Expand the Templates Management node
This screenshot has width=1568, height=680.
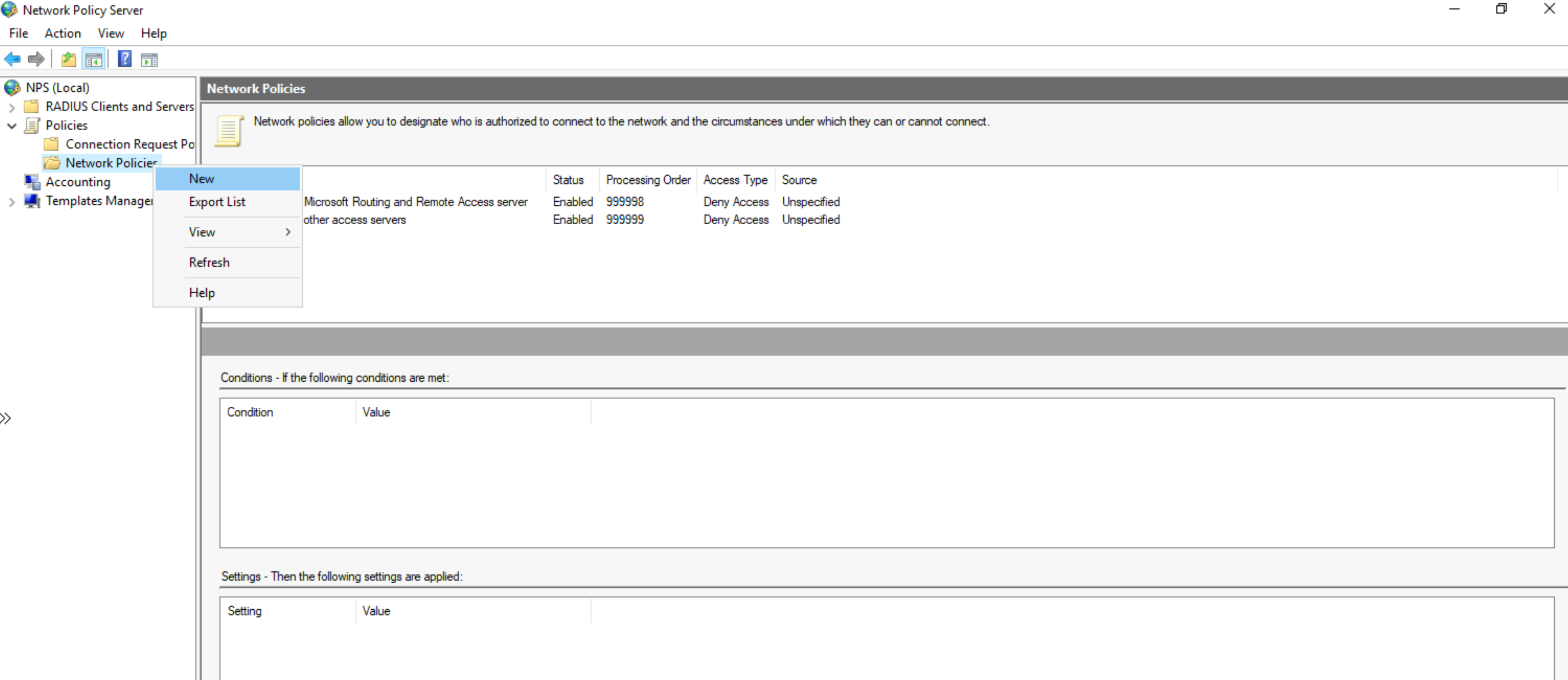tap(12, 202)
